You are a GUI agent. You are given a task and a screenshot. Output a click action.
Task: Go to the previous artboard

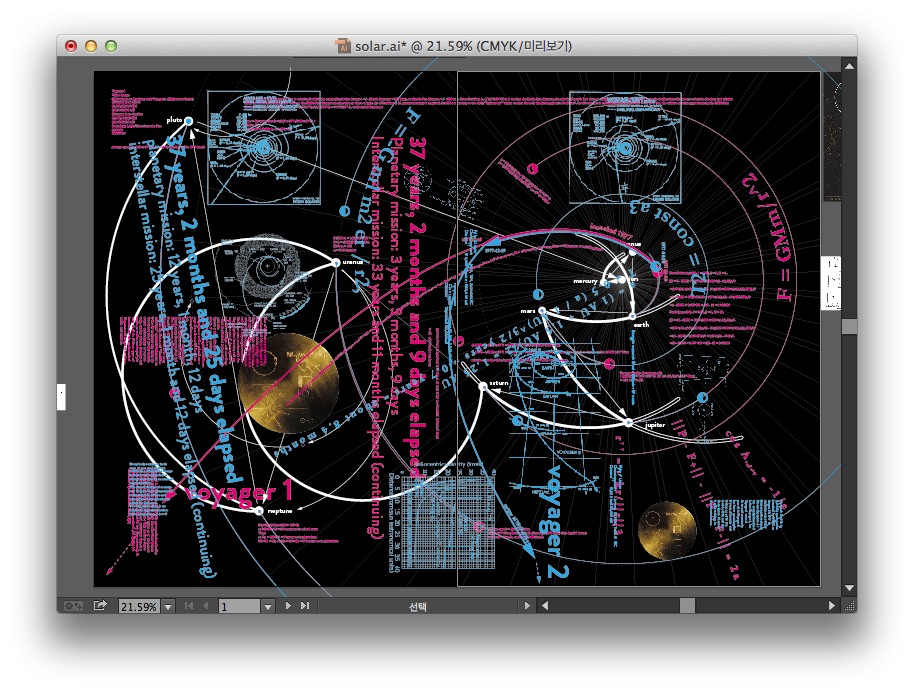[205, 606]
